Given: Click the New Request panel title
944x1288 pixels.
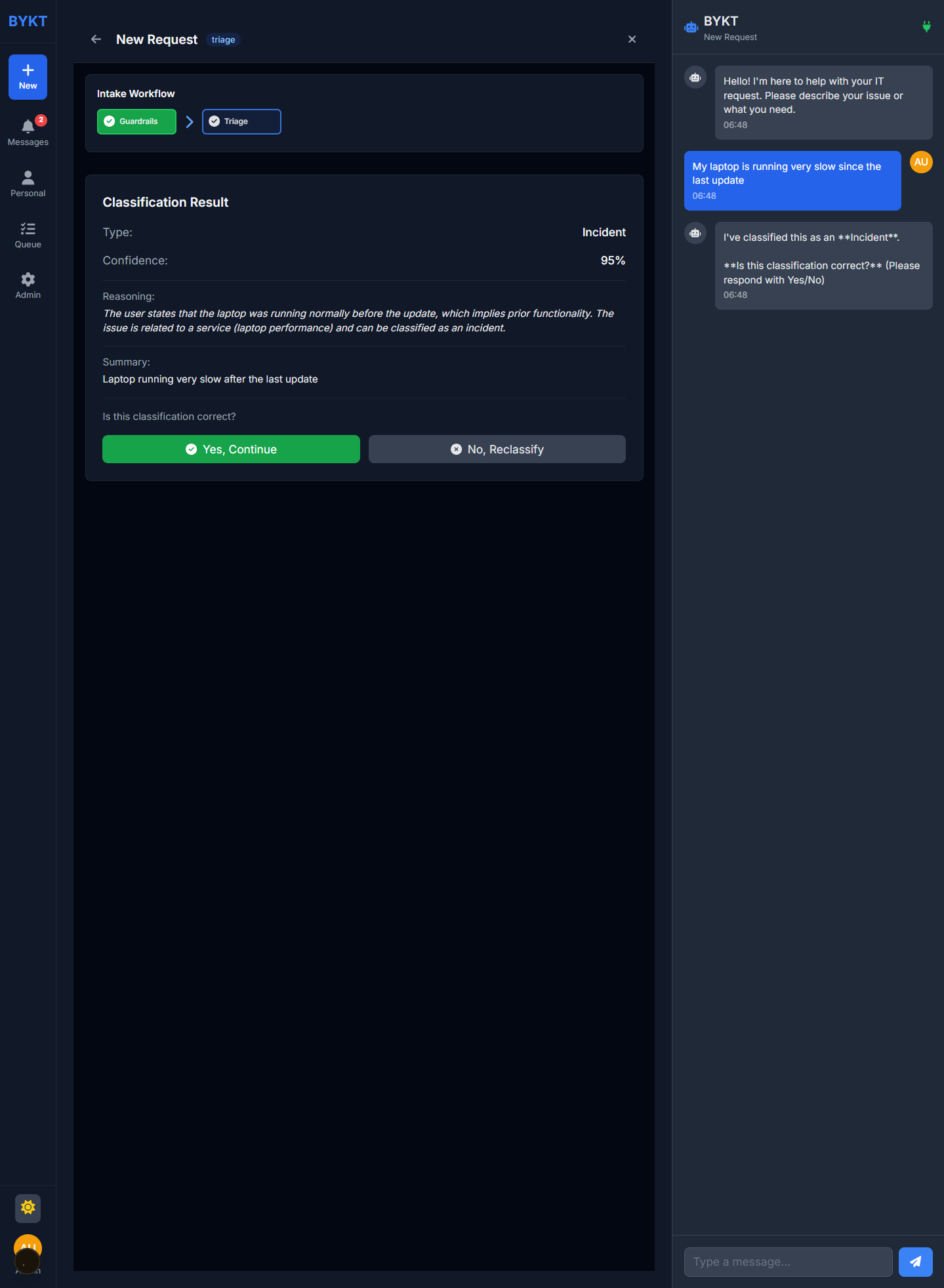Looking at the screenshot, I should click(x=157, y=39).
